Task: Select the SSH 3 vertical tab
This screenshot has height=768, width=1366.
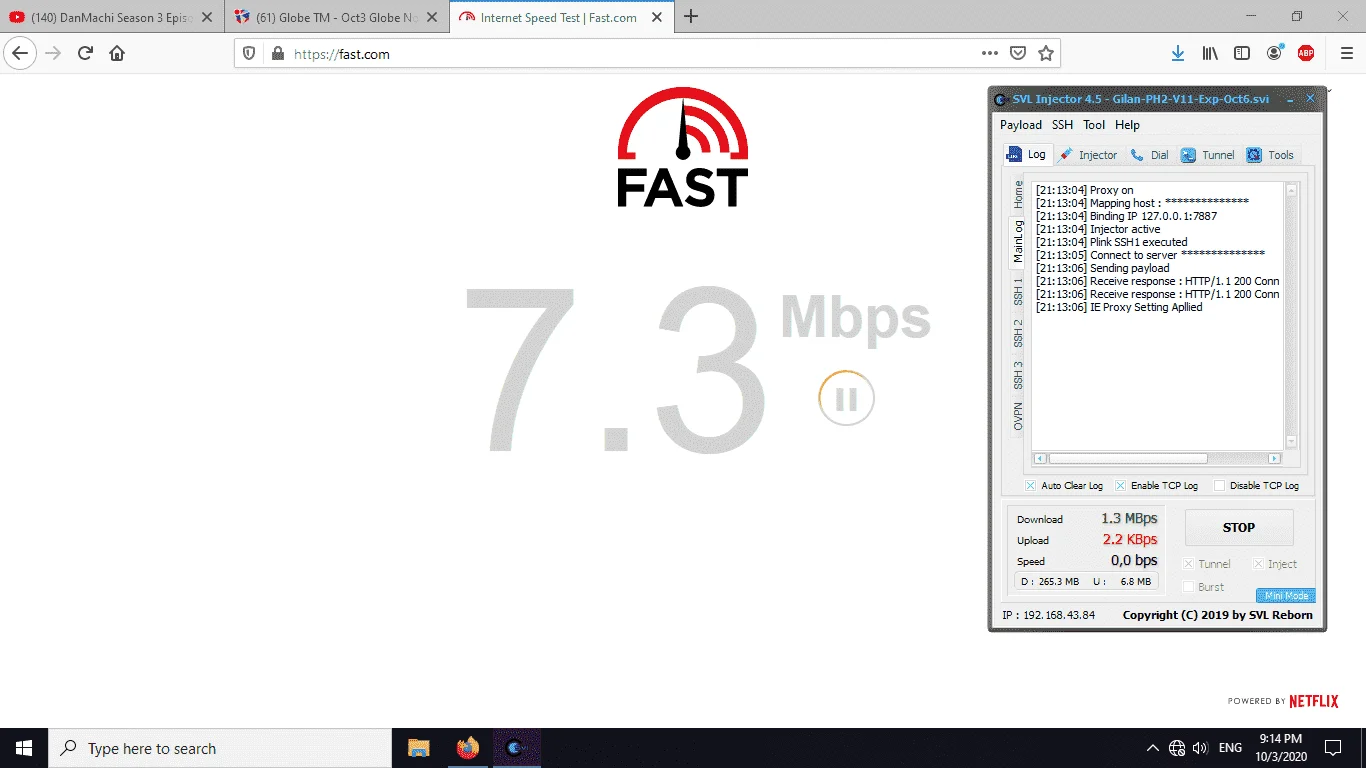Action: tap(1018, 376)
